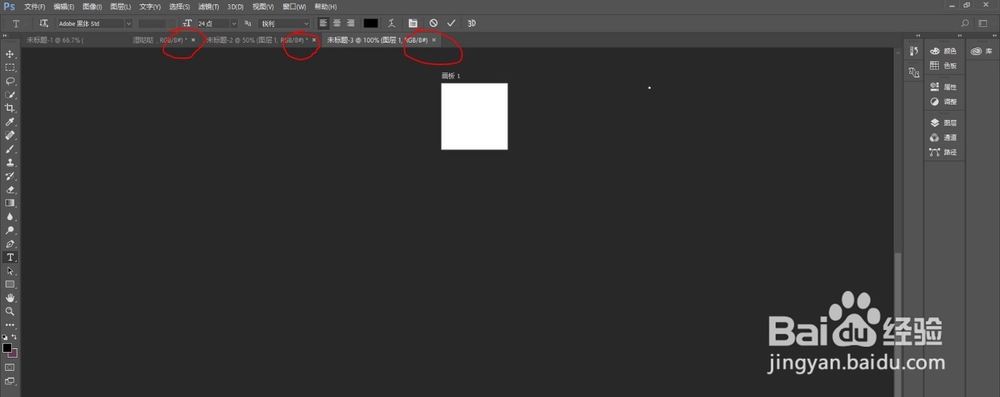Open the 路径 paths panel

(x=944, y=152)
